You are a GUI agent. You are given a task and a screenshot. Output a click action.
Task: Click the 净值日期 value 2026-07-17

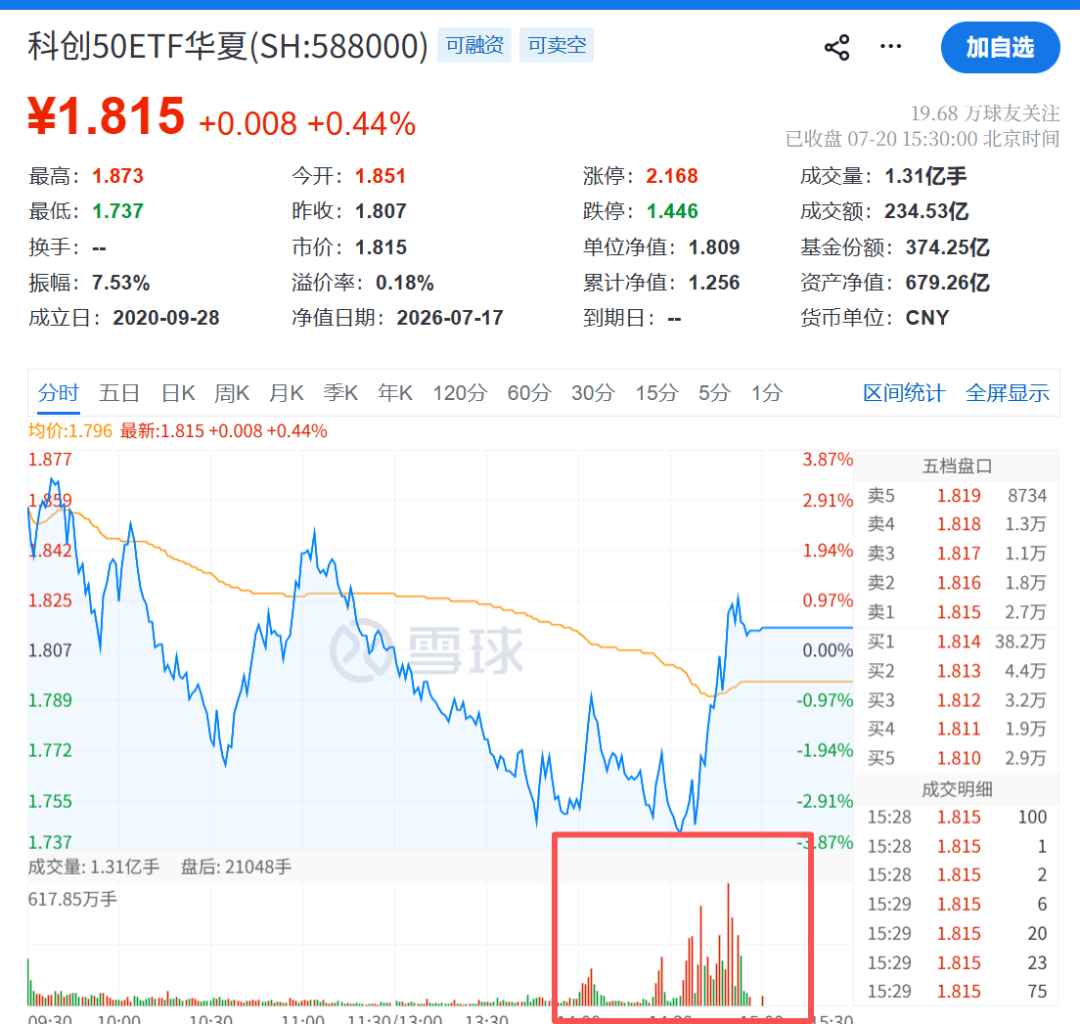click(450, 318)
